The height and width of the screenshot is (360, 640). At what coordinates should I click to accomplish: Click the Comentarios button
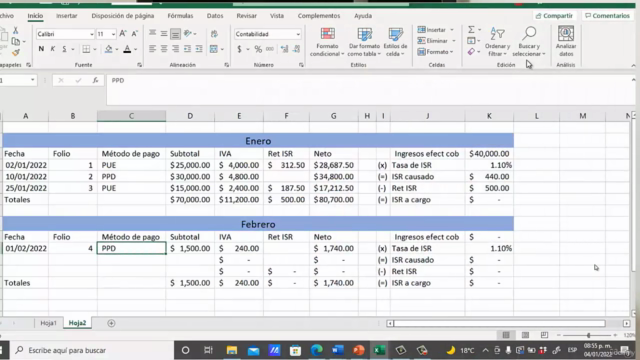tap(607, 16)
